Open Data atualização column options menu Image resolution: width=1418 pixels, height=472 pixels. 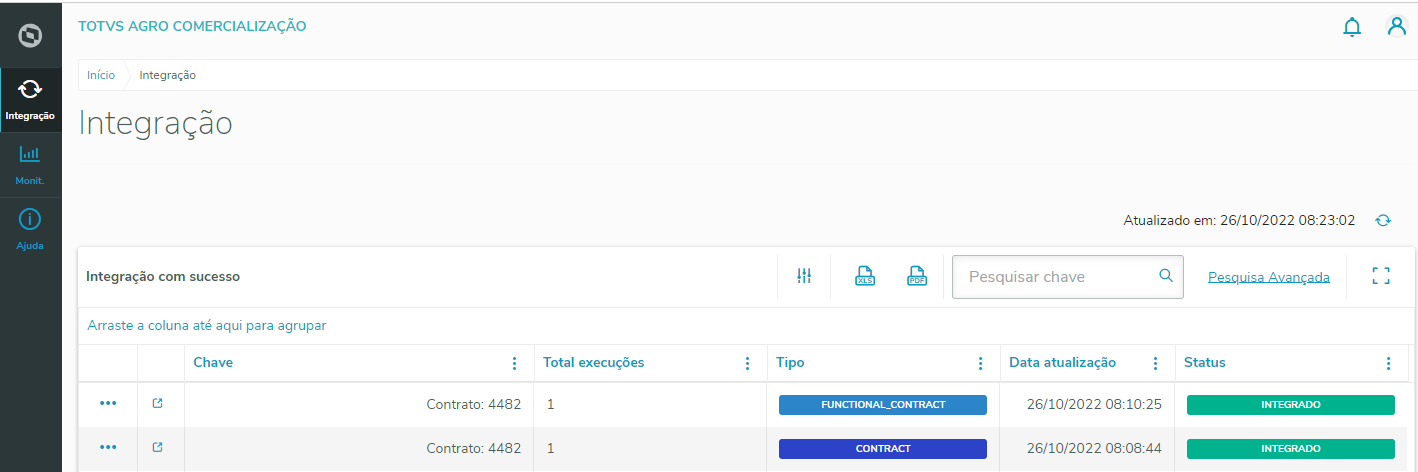click(x=1155, y=363)
